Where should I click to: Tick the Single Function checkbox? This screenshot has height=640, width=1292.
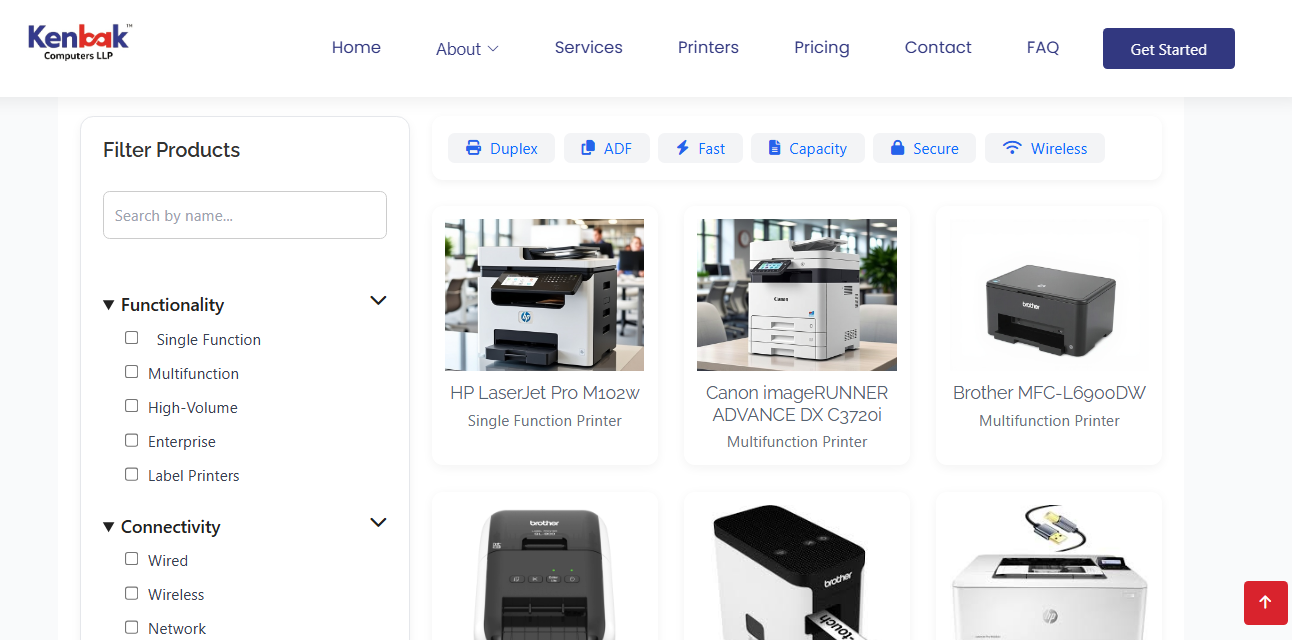(x=131, y=338)
